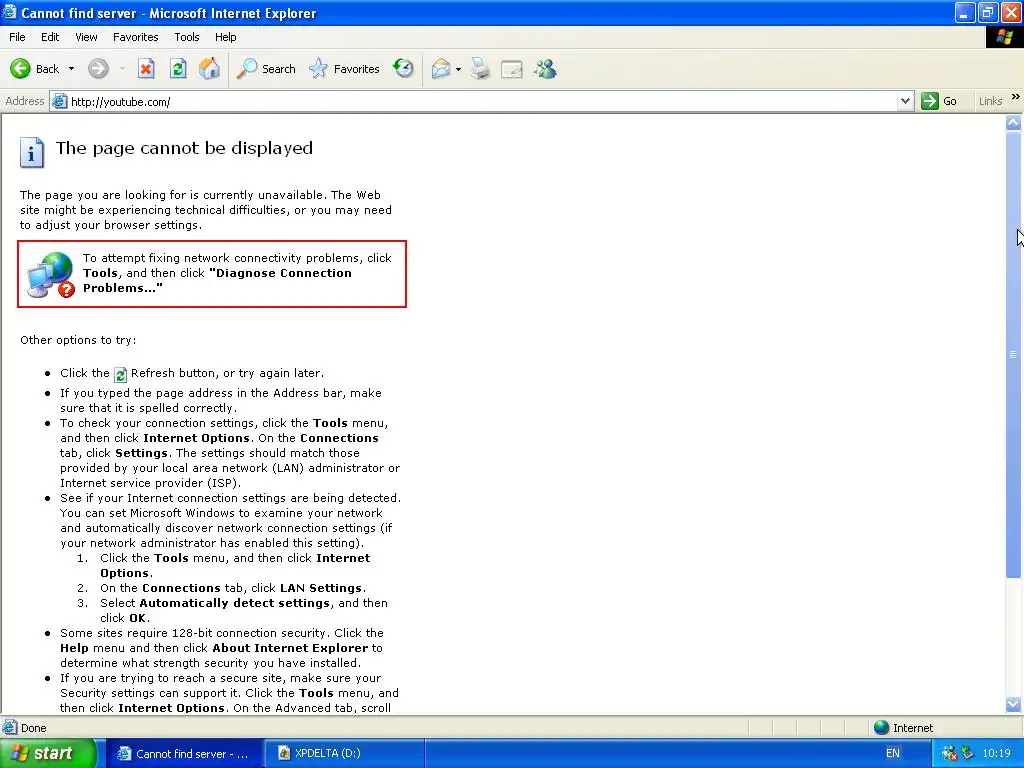This screenshot has height=768, width=1024.
Task: Reload page using toolbar Refresh icon
Action: pos(178,69)
